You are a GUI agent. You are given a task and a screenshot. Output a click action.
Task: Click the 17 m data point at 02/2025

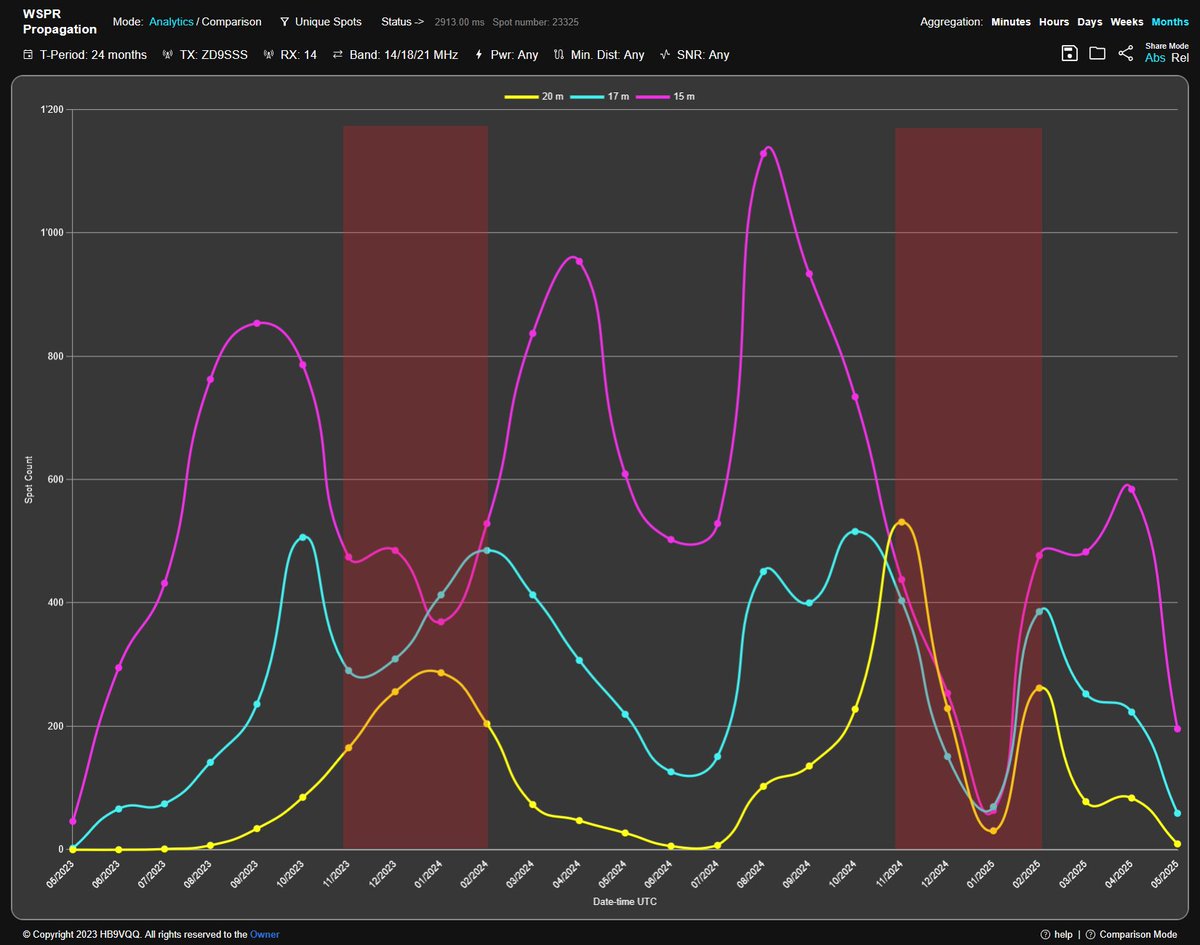[x=1040, y=611]
